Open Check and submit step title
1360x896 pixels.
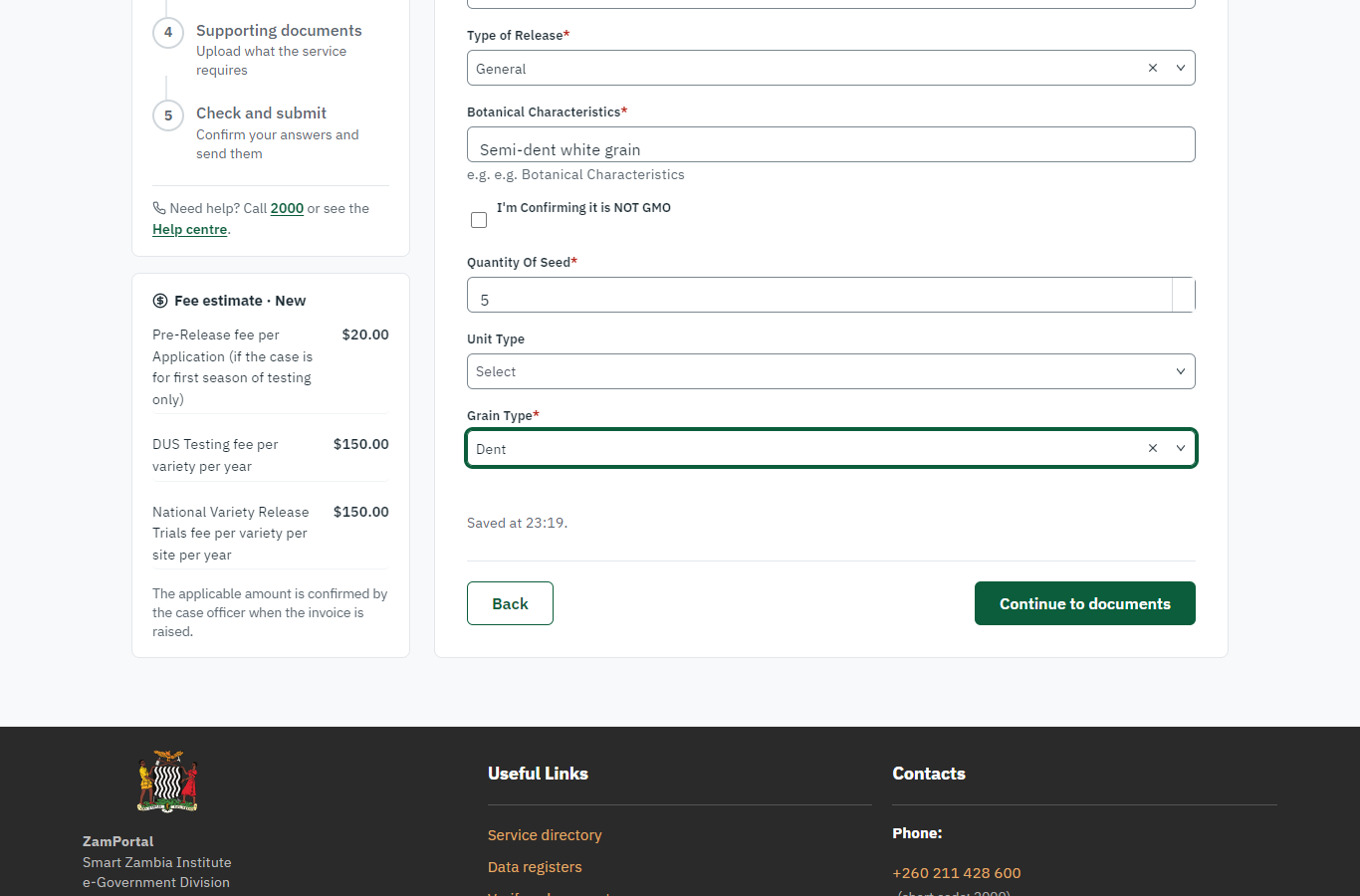261,113
